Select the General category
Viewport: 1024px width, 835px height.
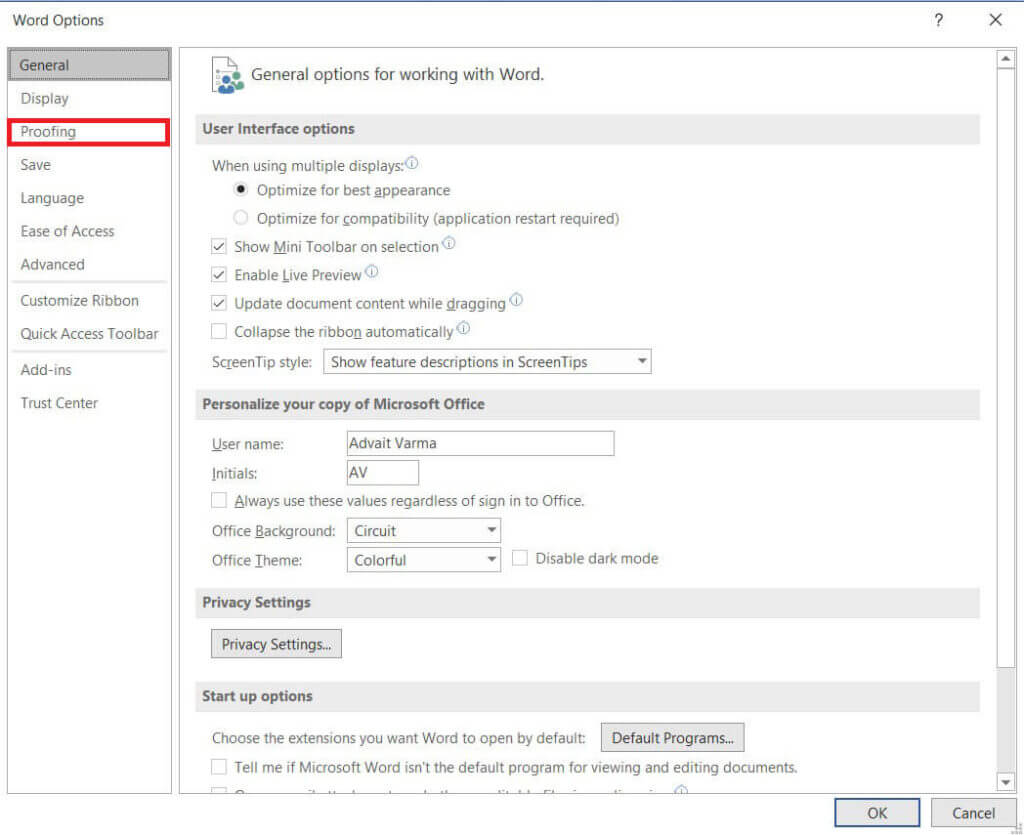click(x=89, y=65)
